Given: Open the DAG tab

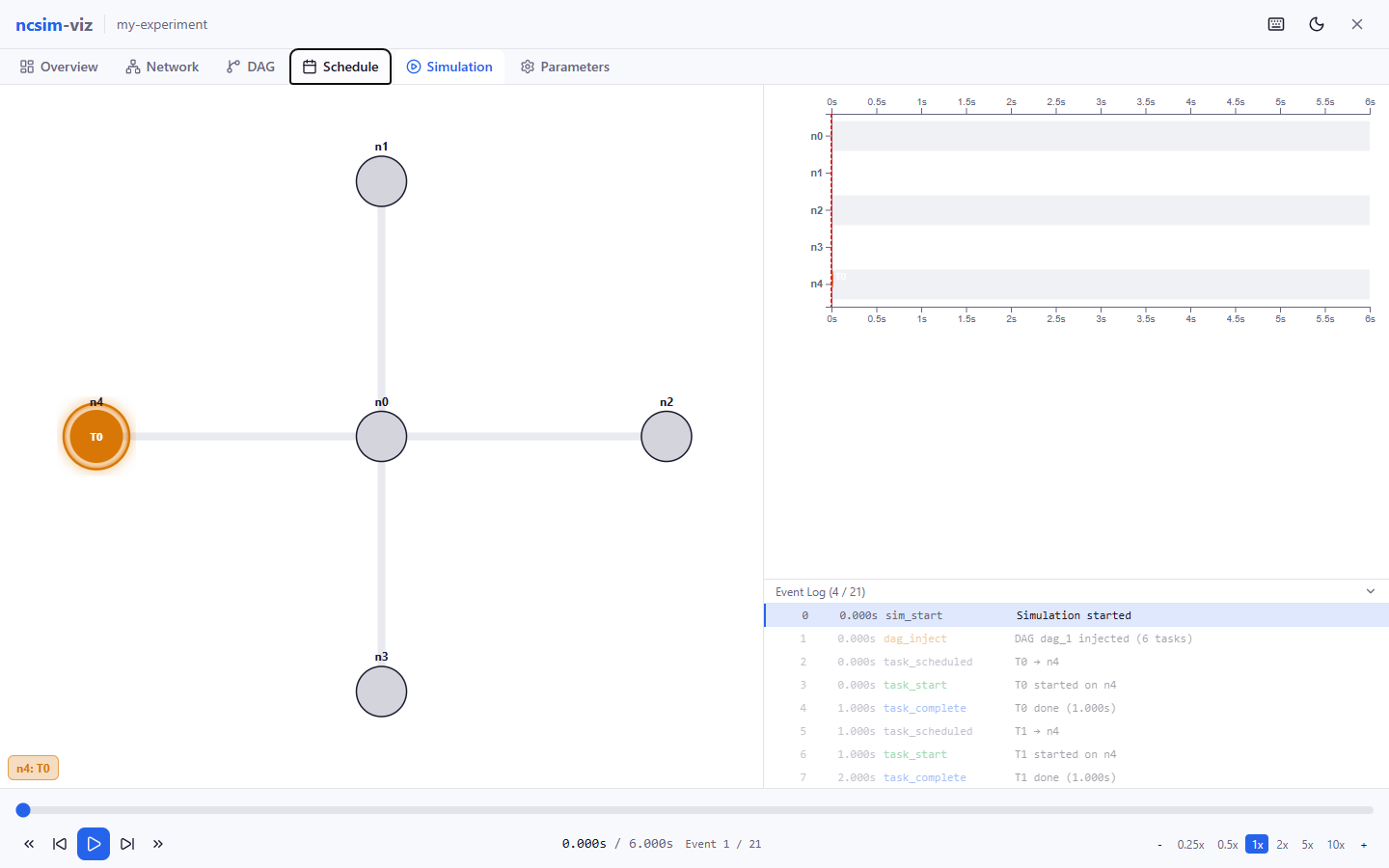Looking at the screenshot, I should click(x=251, y=67).
